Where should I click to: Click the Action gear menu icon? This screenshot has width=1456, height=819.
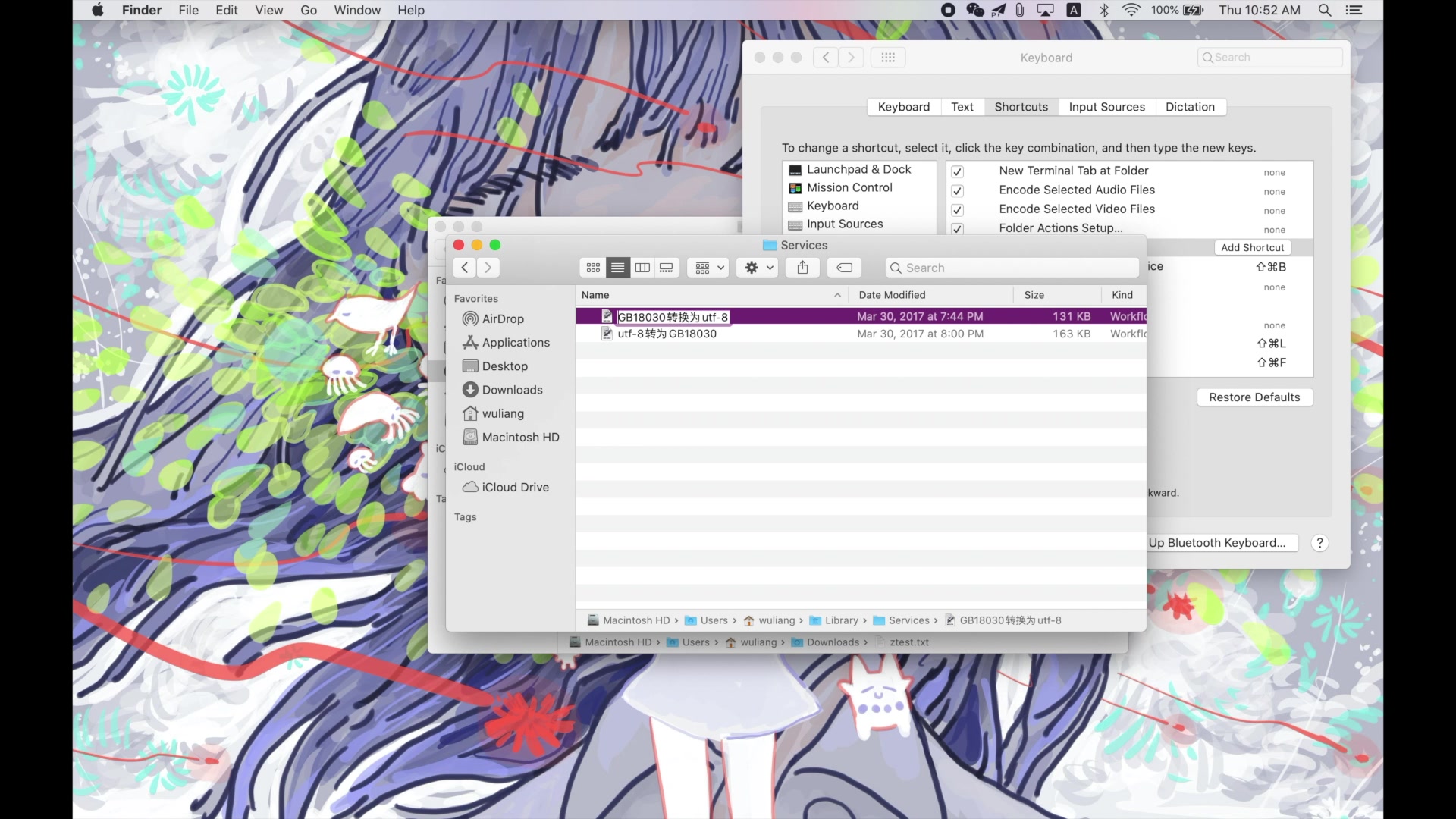(757, 268)
